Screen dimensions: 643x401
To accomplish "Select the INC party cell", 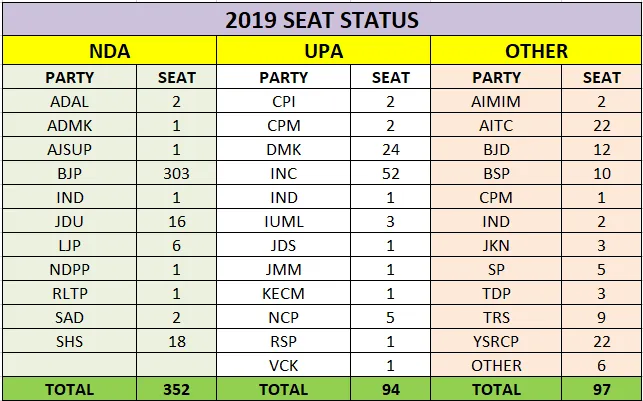I will pyautogui.click(x=283, y=172).
